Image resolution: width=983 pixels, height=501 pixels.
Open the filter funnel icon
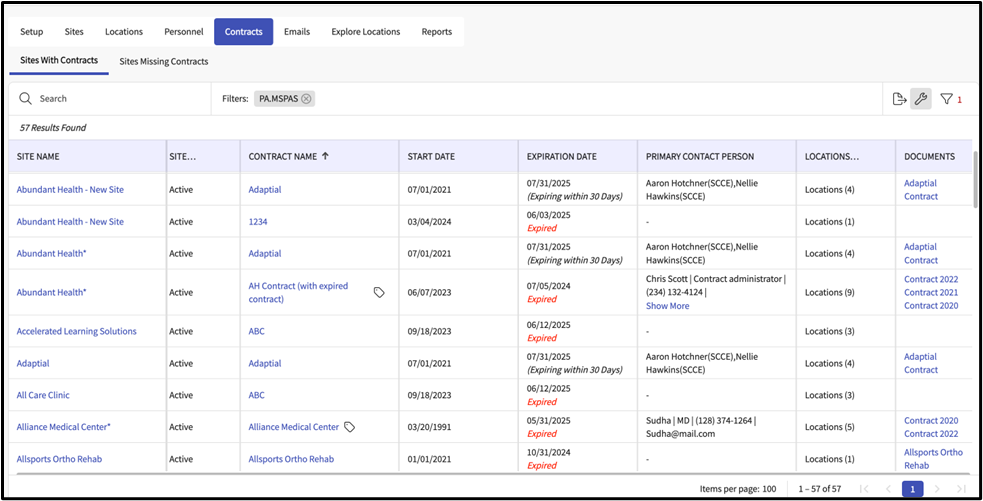(x=946, y=99)
